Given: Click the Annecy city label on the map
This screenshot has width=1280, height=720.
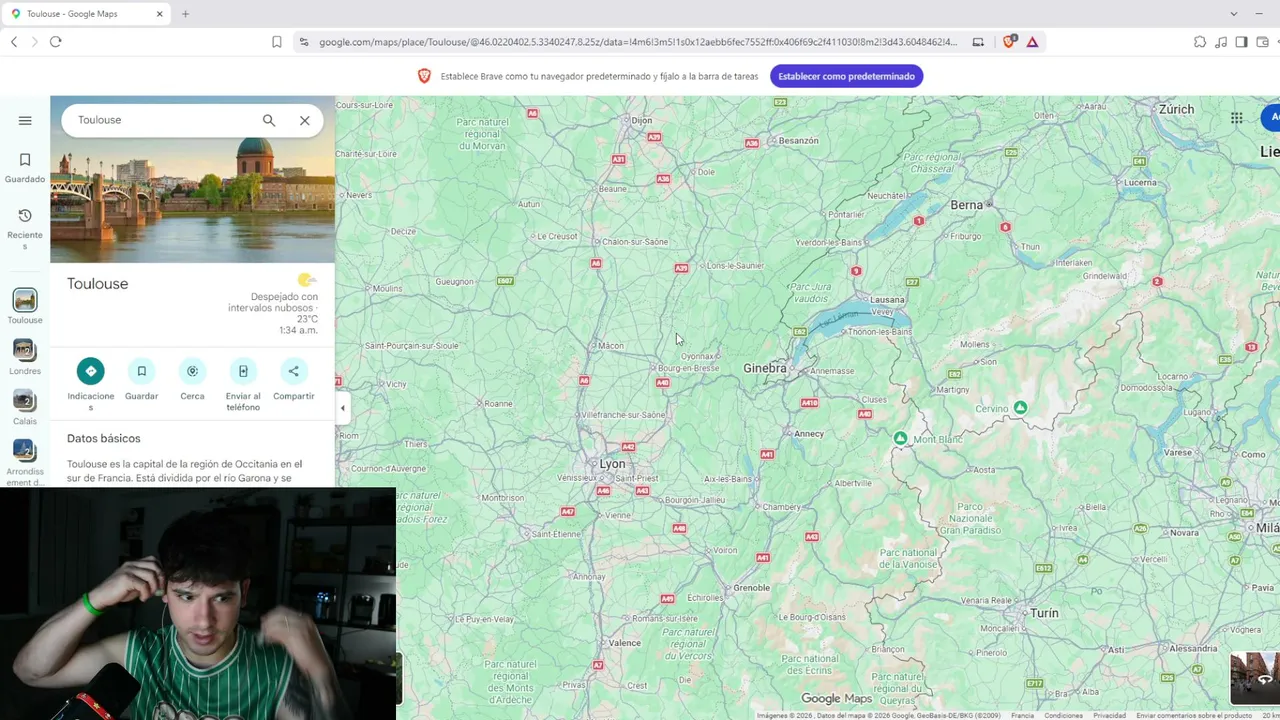Looking at the screenshot, I should click(809, 434).
